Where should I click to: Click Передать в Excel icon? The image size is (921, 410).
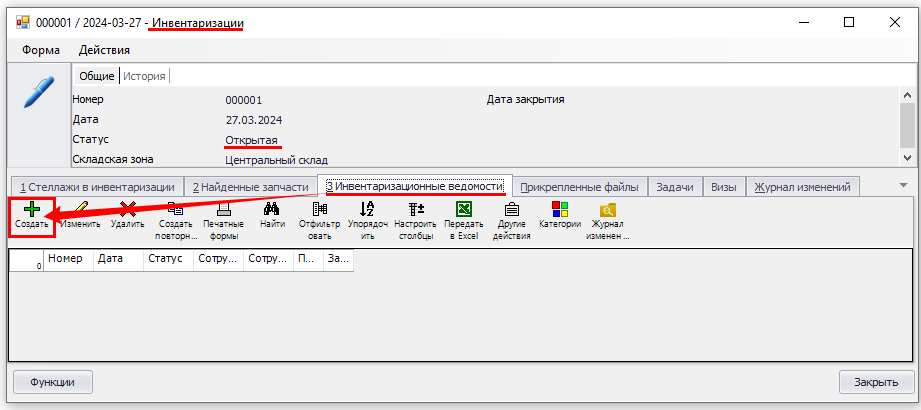(463, 210)
